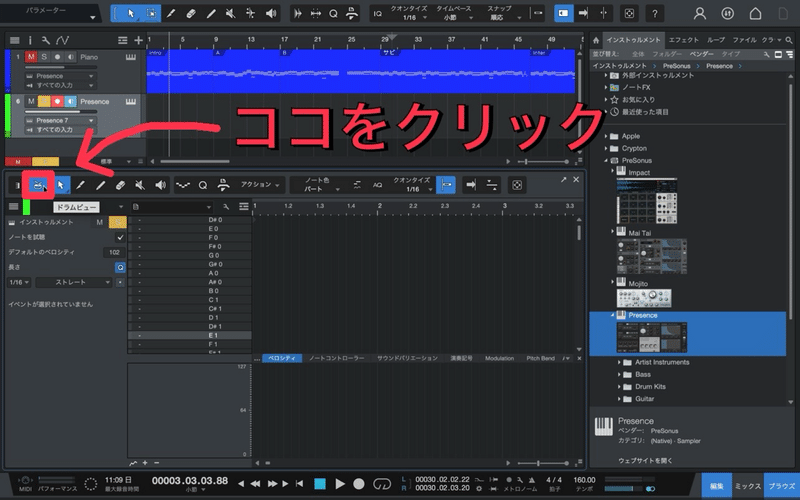This screenshot has height=500, width=800.
Task: Adjust the Presence track volume slider
Action: (x=61, y=111)
